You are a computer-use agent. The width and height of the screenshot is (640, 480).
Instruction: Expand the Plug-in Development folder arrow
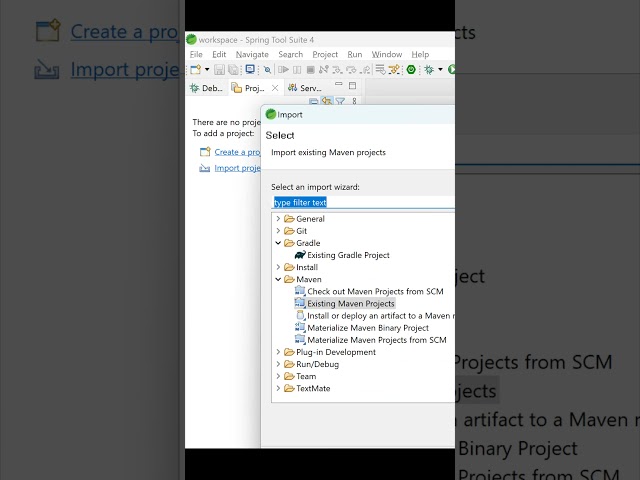click(x=278, y=352)
